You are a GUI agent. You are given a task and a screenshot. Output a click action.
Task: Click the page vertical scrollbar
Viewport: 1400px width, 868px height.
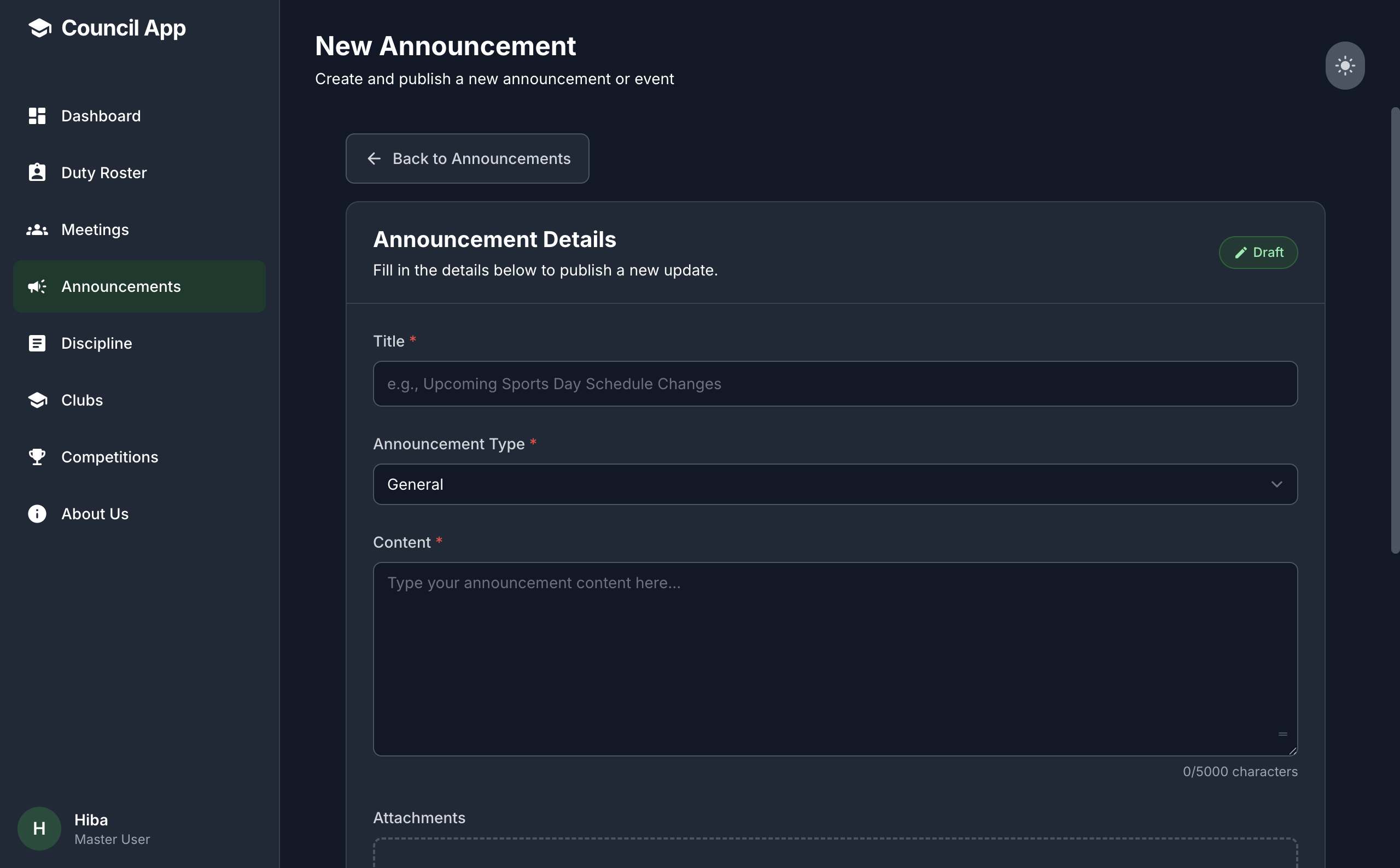[1394, 330]
